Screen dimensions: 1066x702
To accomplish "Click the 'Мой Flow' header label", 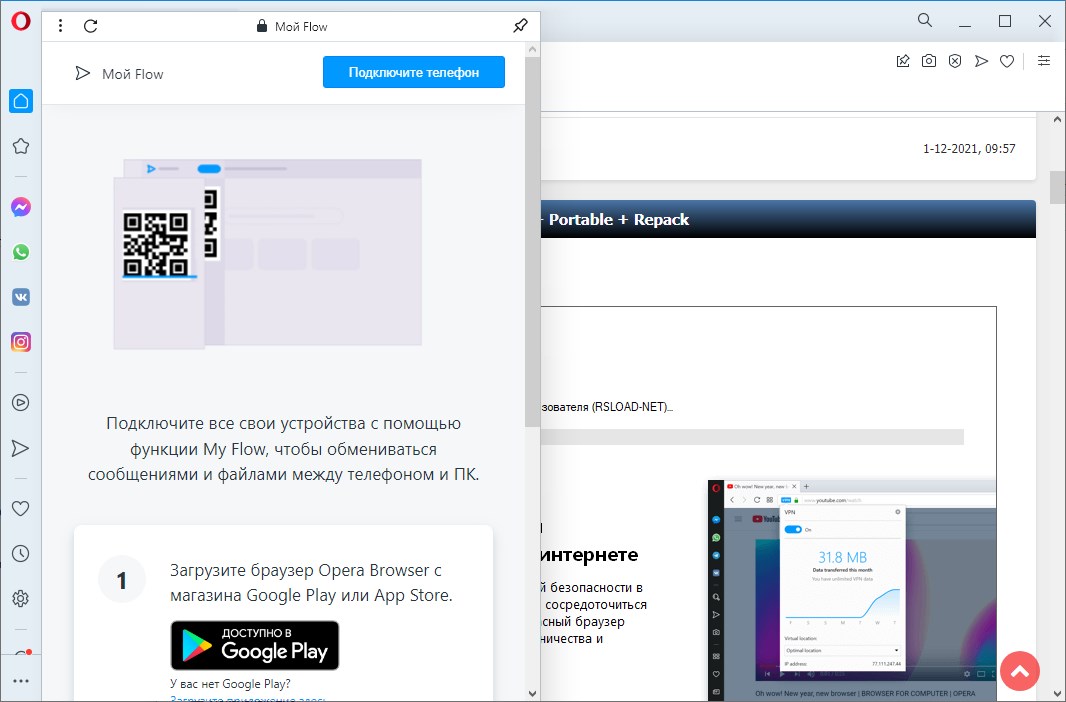I will pyautogui.click(x=133, y=74).
